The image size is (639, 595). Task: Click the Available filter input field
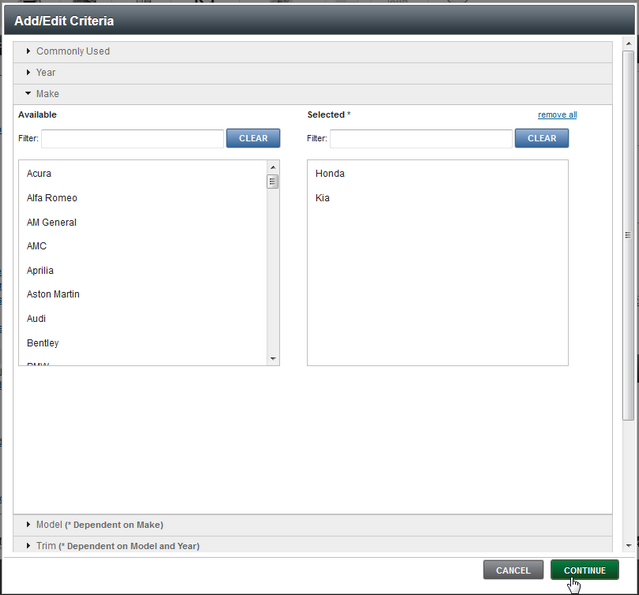[132, 139]
